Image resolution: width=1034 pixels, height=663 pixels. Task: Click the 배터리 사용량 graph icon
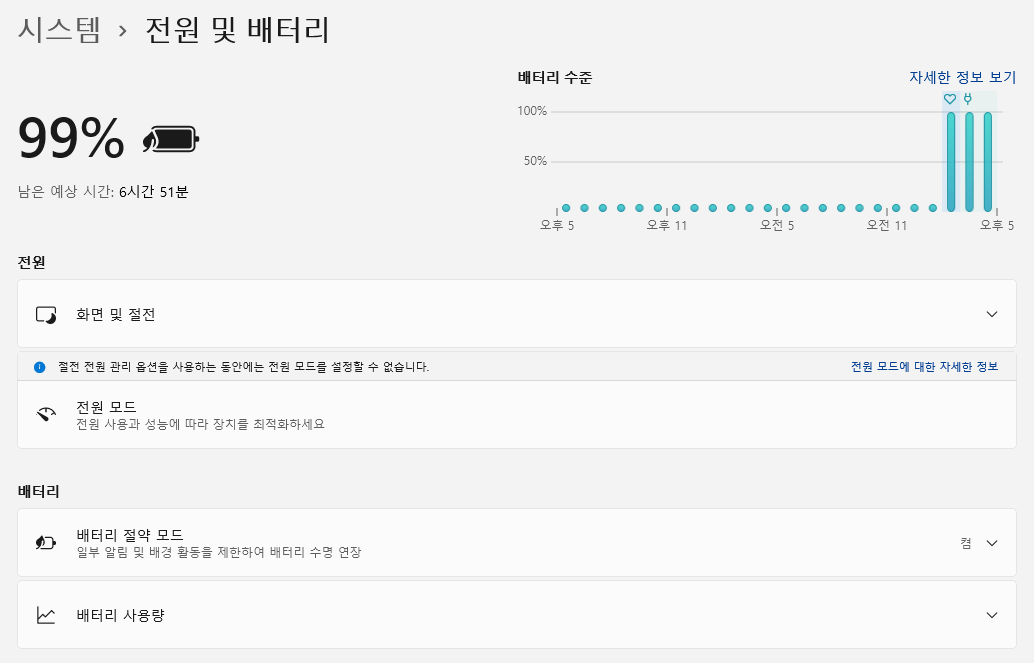click(46, 615)
